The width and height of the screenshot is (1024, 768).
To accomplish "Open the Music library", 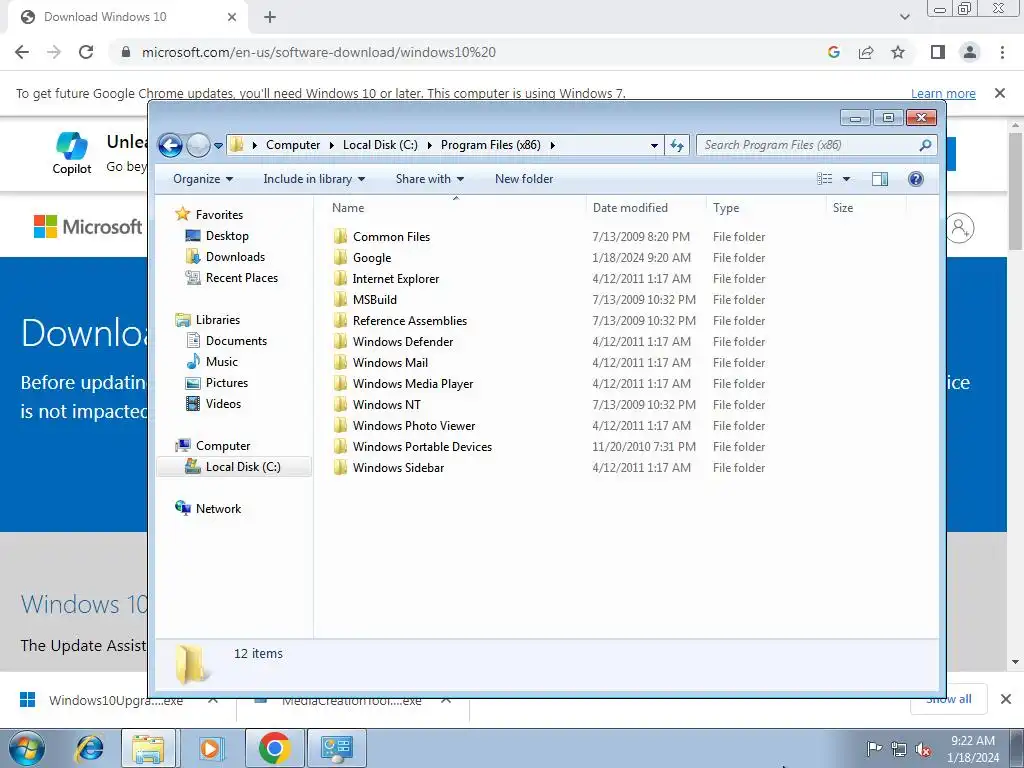I will 221,362.
